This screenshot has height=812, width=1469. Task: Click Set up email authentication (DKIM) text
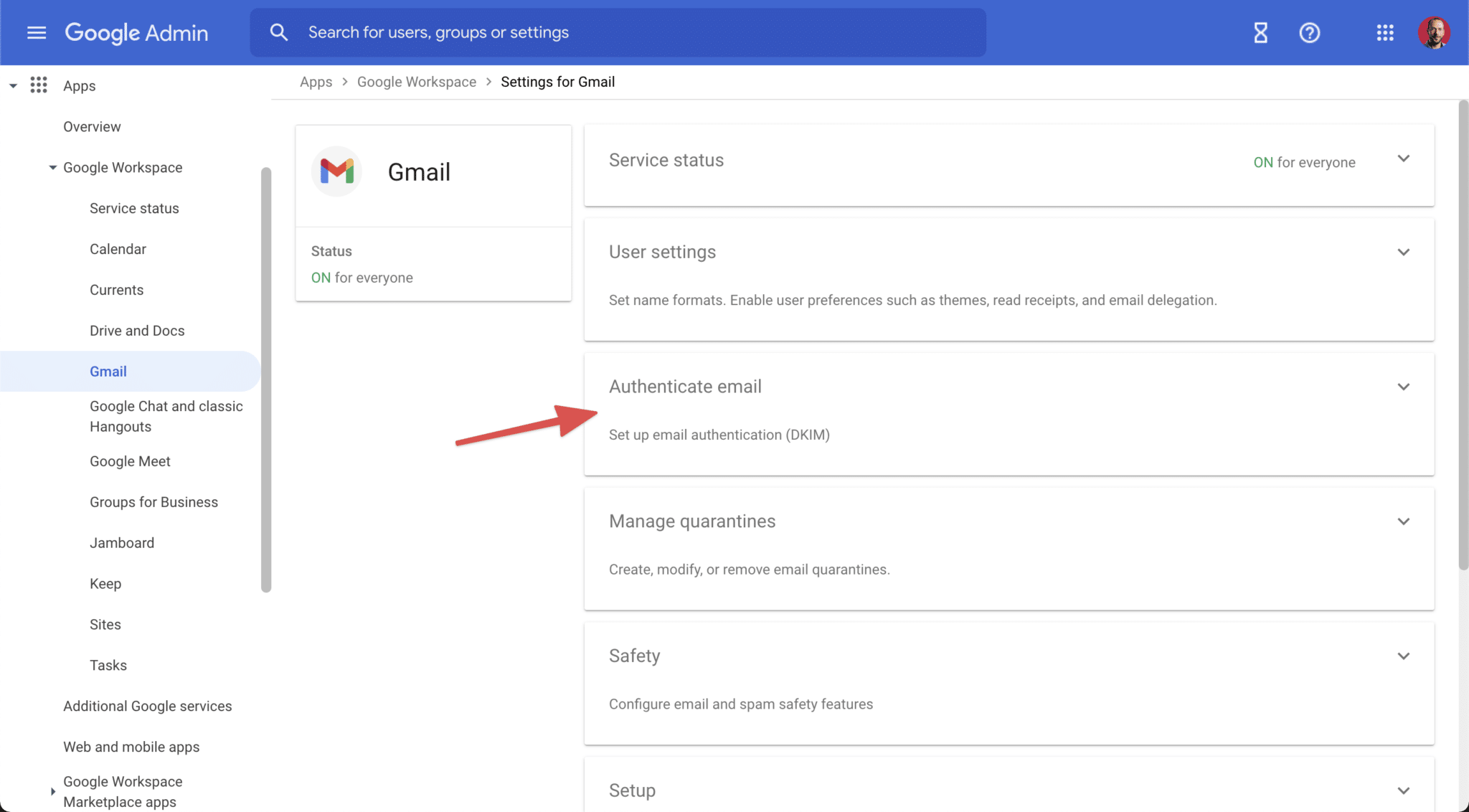tap(719, 435)
